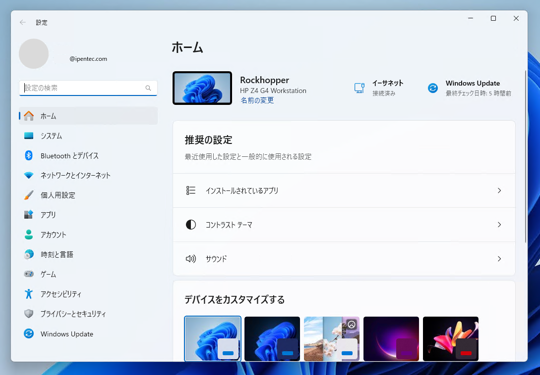540x375 pixels.
Task: Click the user profile avatar
Action: (x=34, y=54)
